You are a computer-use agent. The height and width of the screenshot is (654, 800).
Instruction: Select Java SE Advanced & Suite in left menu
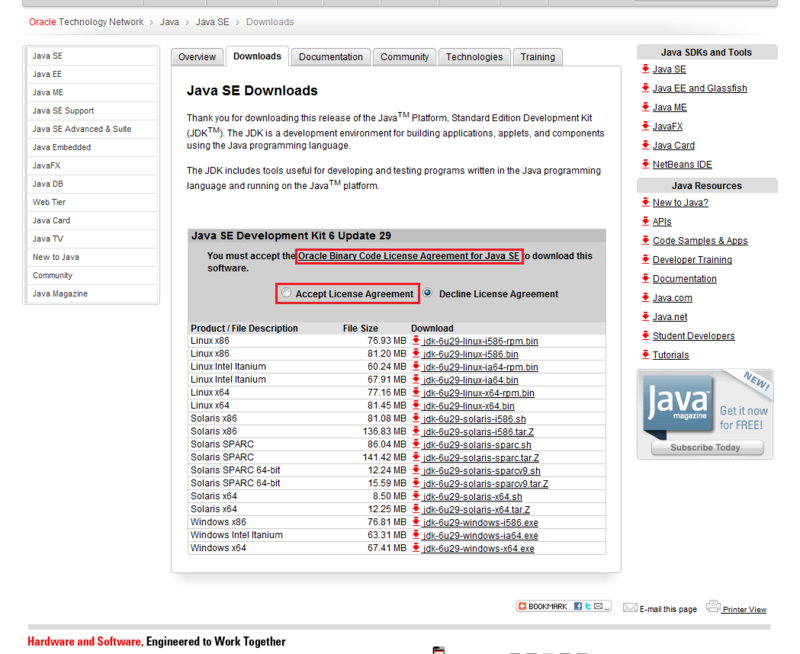(92, 129)
